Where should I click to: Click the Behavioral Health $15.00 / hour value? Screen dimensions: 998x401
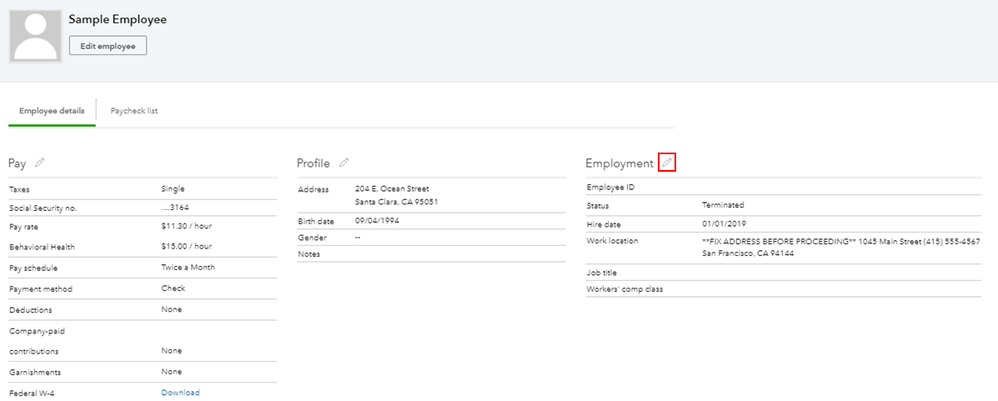click(186, 247)
